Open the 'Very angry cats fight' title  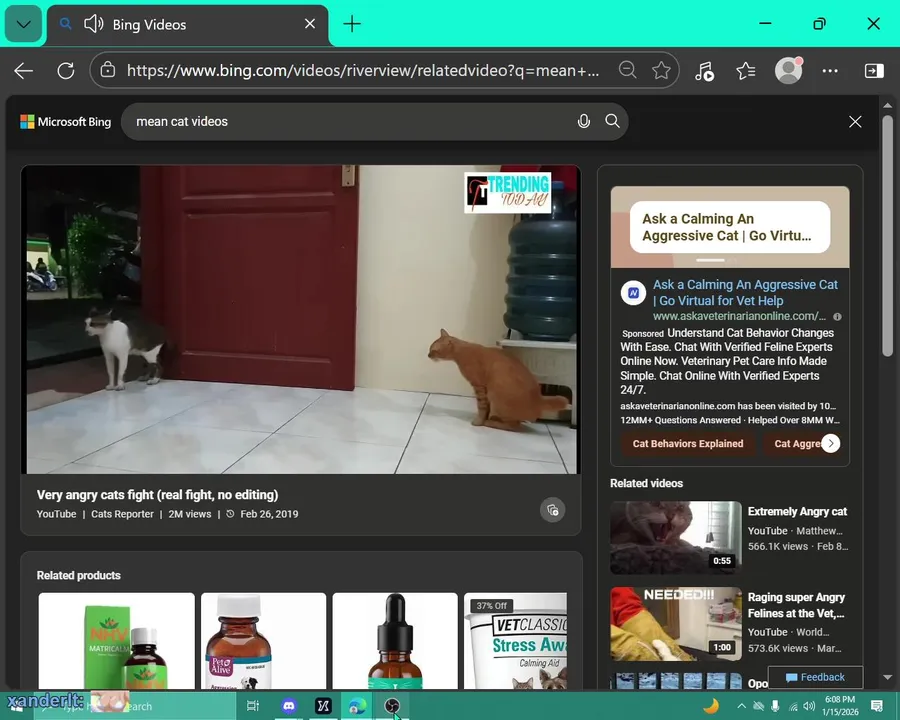(x=157, y=495)
